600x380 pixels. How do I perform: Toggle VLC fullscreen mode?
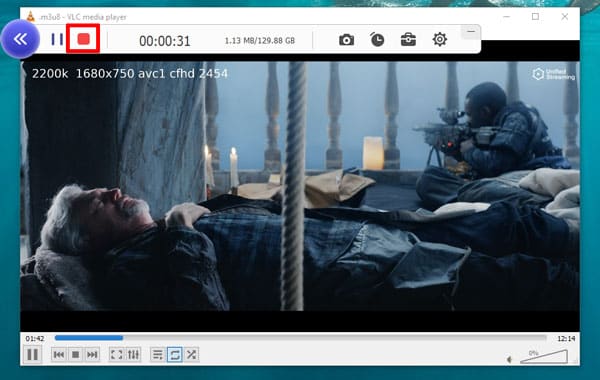(x=116, y=355)
